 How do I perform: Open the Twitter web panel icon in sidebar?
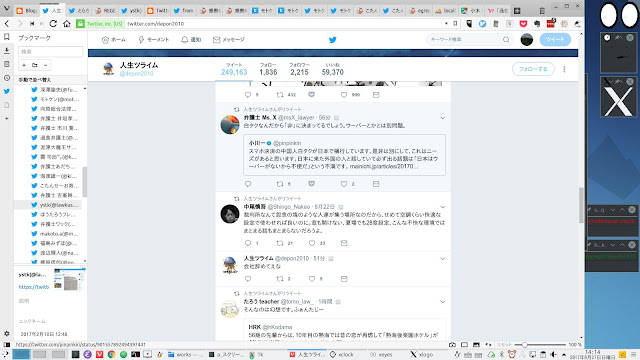tap(7, 91)
